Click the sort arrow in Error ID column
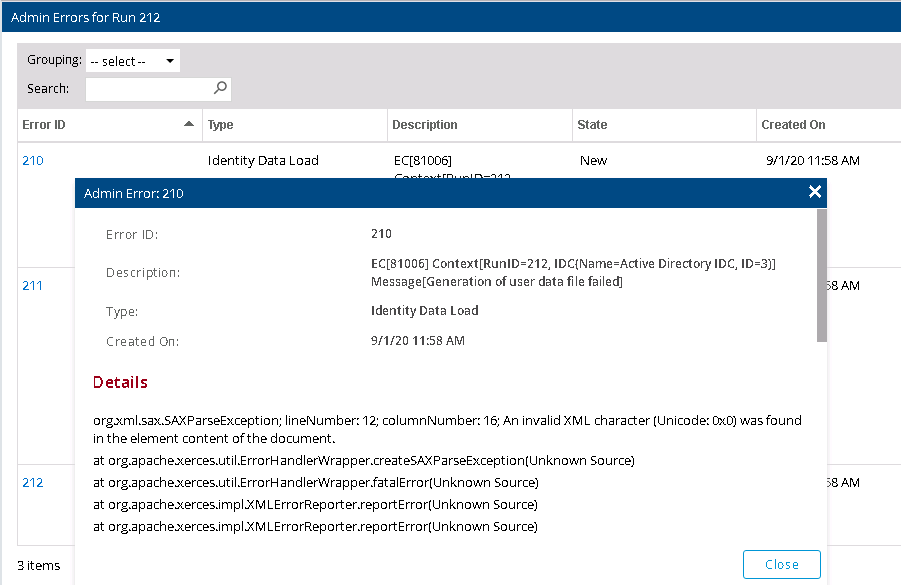The width and height of the screenshot is (901, 585). (x=189, y=124)
